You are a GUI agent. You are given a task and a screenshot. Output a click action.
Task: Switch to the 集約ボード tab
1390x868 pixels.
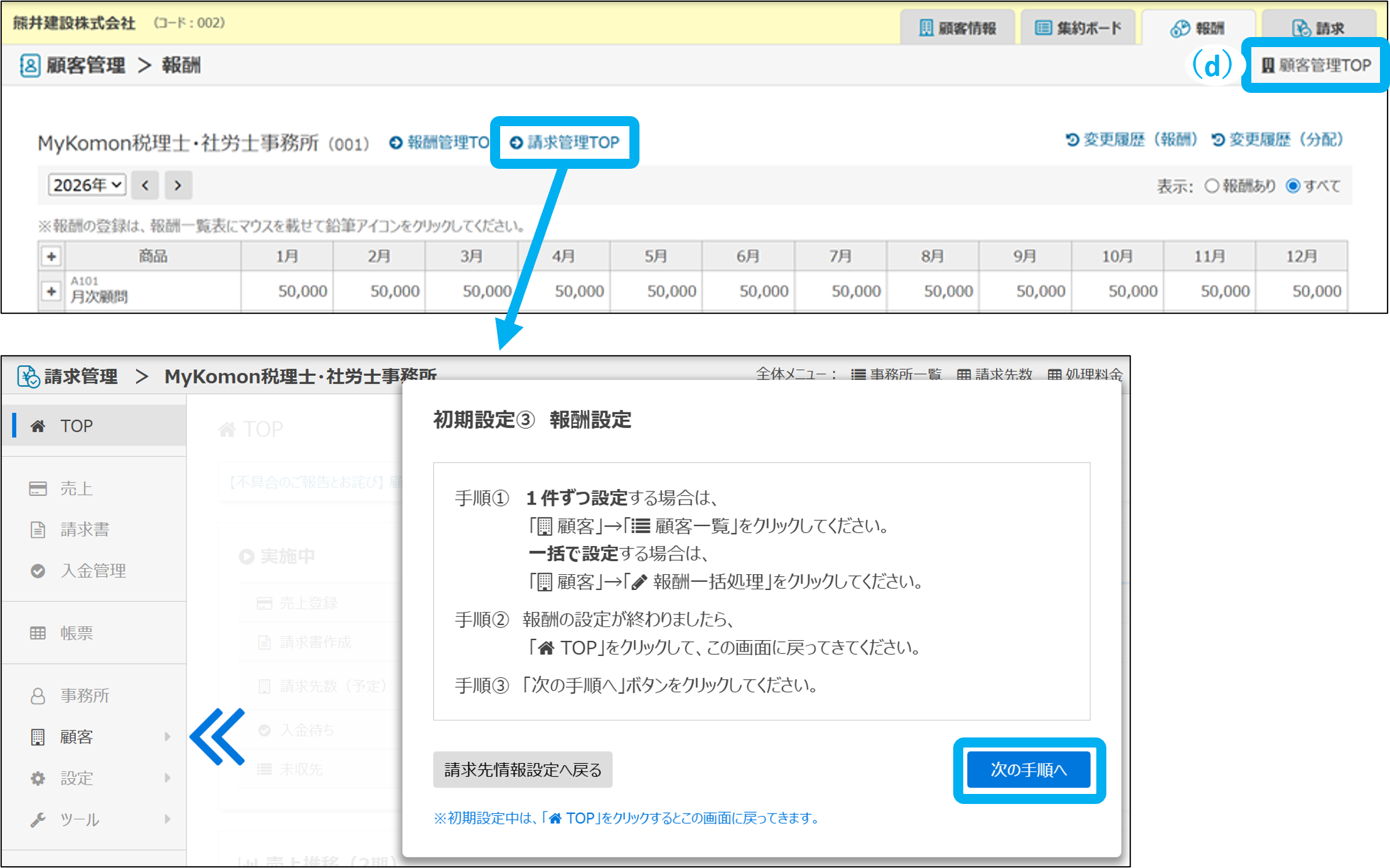[1077, 28]
